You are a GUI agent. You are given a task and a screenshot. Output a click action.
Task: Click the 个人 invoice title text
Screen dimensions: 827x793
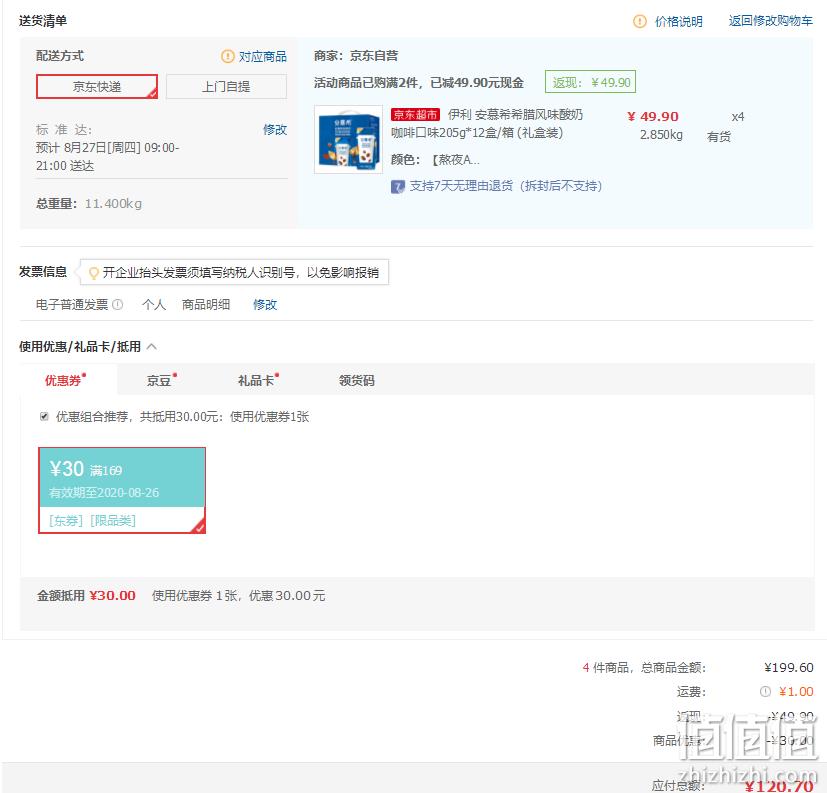point(153,305)
